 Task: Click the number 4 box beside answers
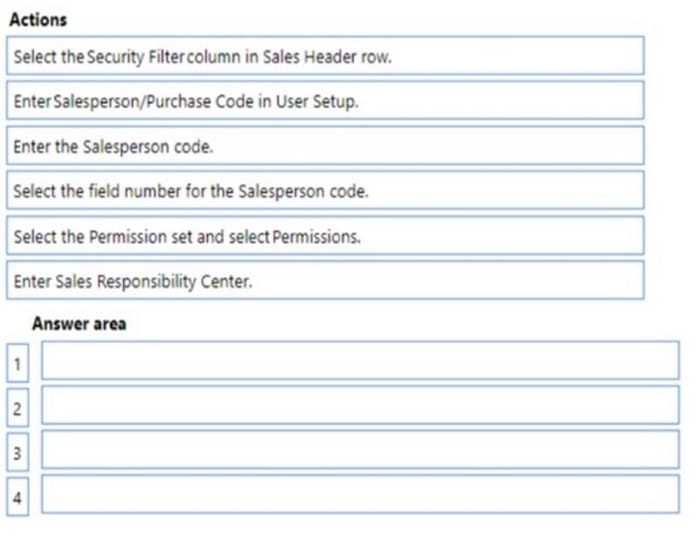point(17,496)
